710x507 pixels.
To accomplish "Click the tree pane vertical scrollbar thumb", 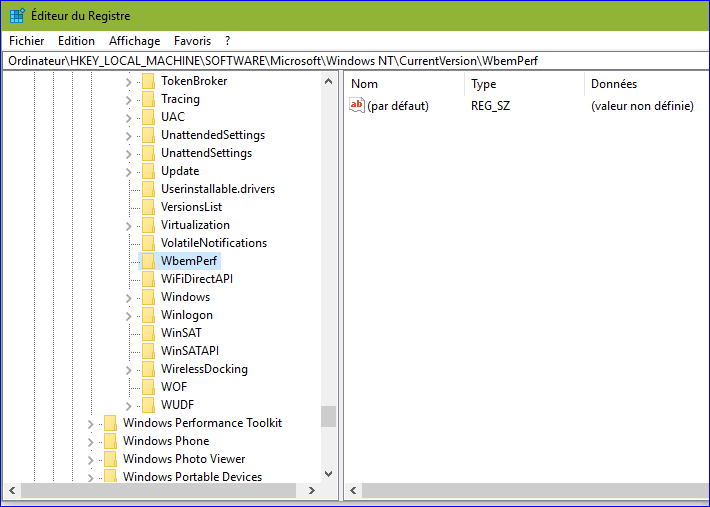I will click(x=328, y=416).
